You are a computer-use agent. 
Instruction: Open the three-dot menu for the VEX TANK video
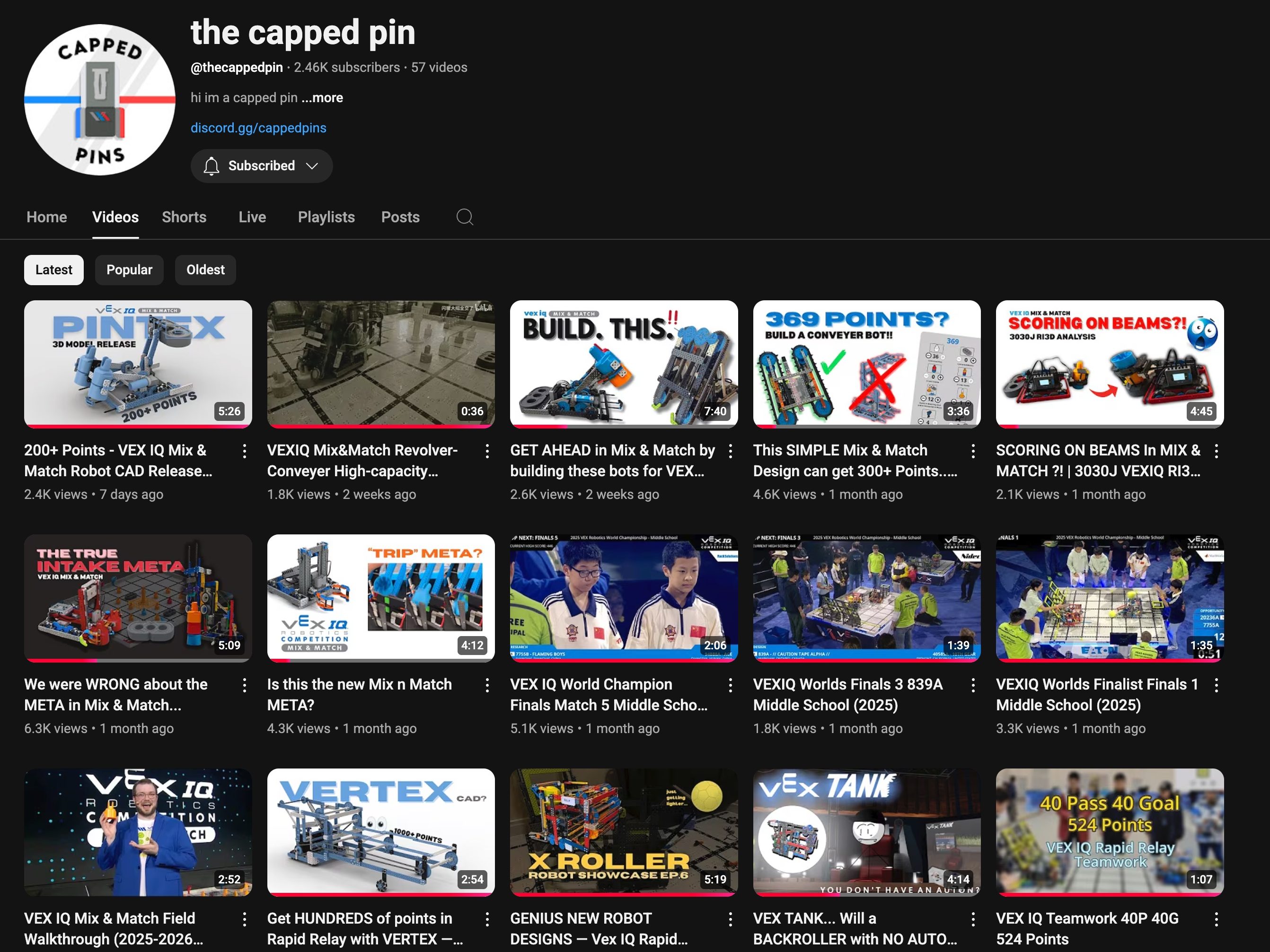tap(973, 919)
